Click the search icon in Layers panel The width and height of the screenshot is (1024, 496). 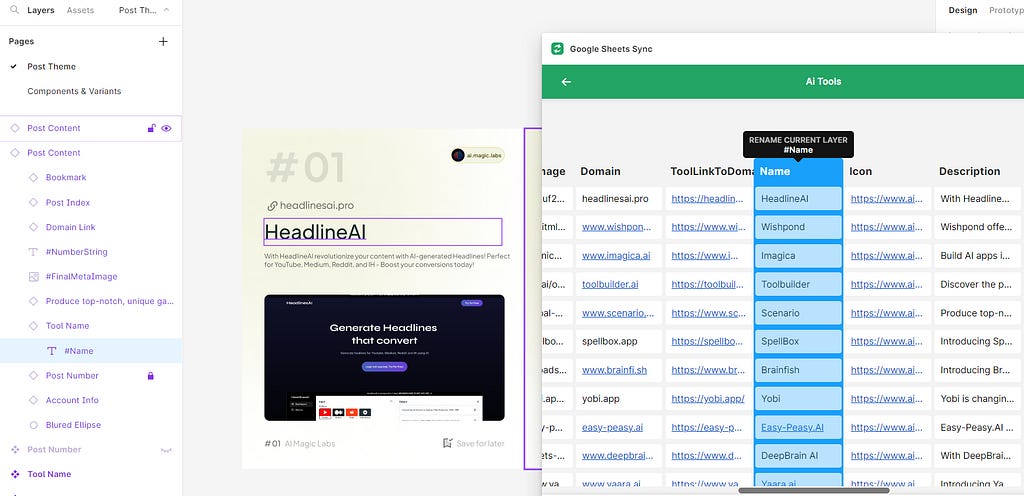pos(14,10)
